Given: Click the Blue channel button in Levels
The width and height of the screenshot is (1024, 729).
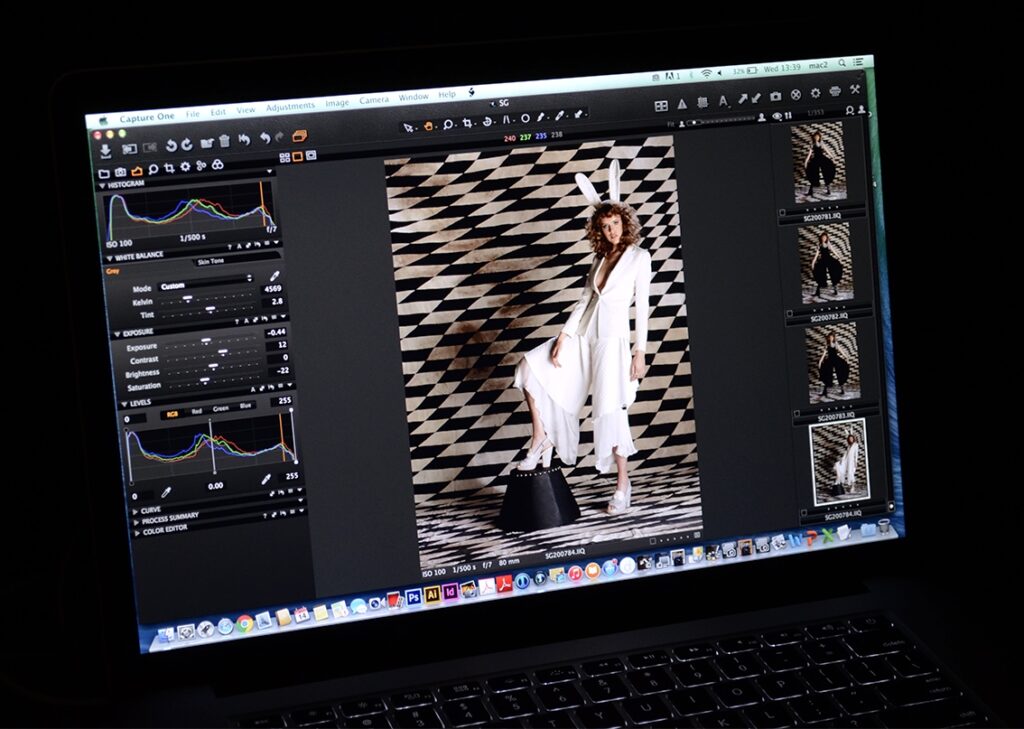Looking at the screenshot, I should tap(245, 406).
